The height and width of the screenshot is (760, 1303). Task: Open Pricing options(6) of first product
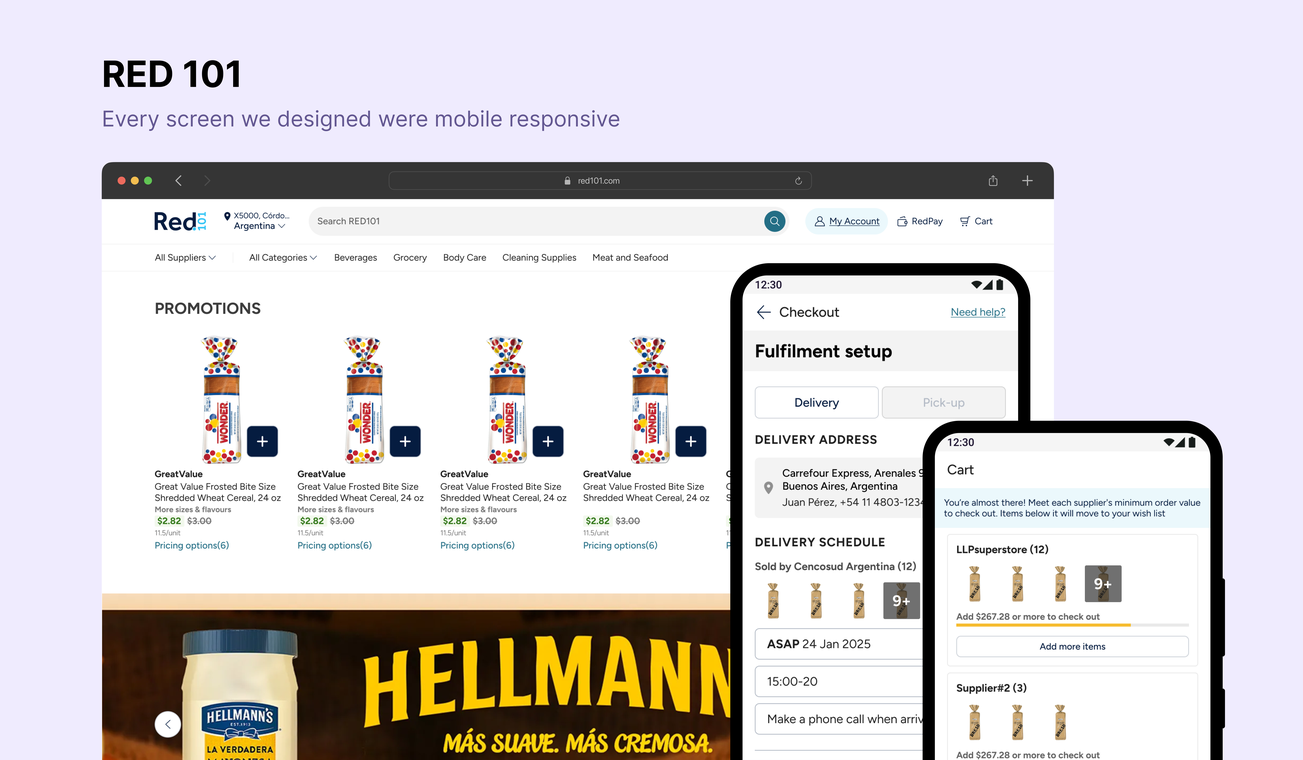click(x=192, y=546)
